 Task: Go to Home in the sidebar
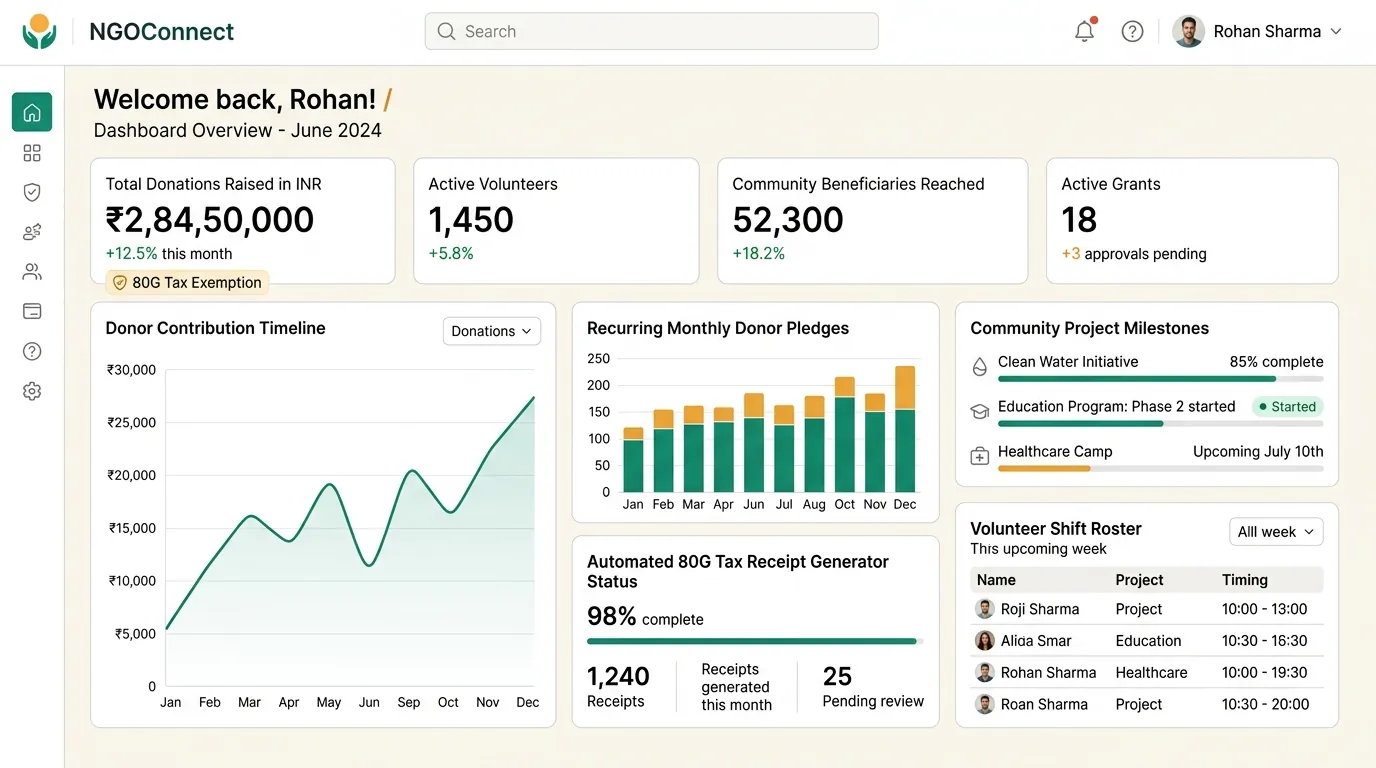[32, 112]
